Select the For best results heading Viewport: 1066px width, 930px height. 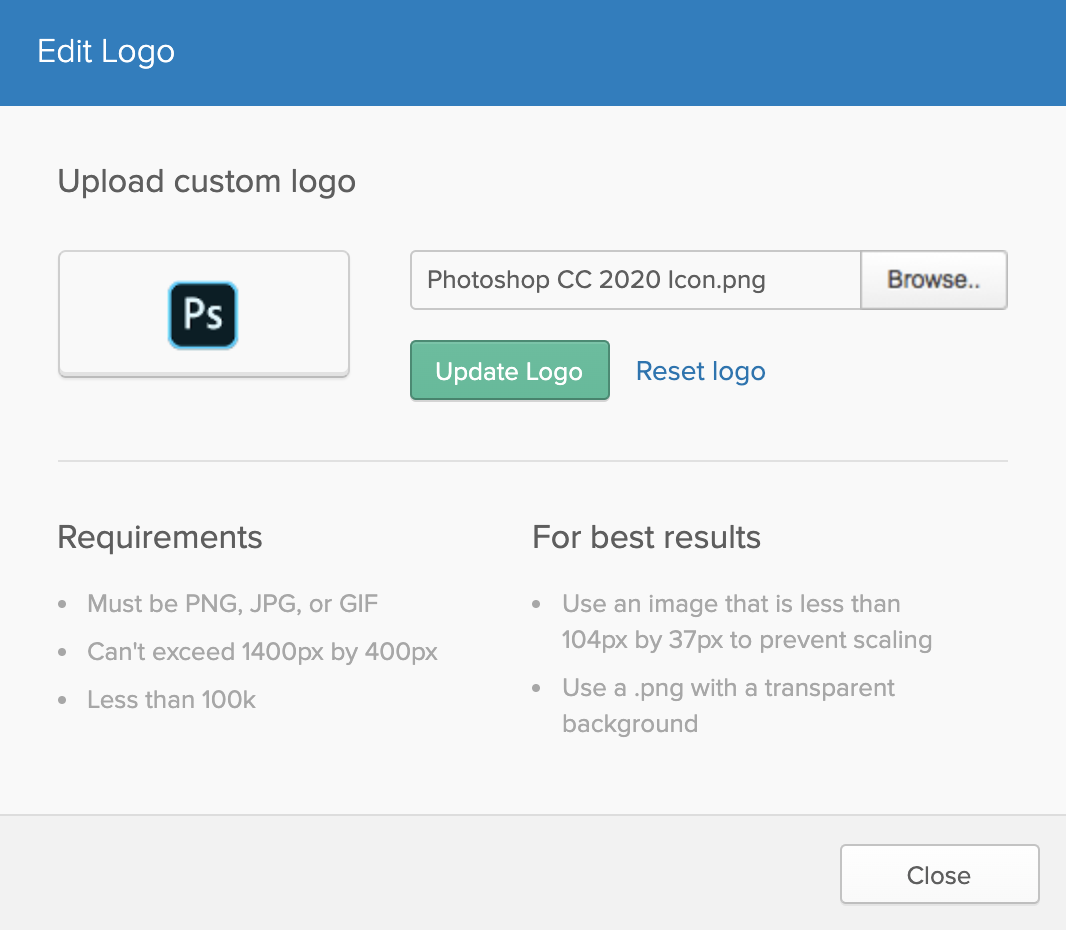pyautogui.click(x=646, y=537)
